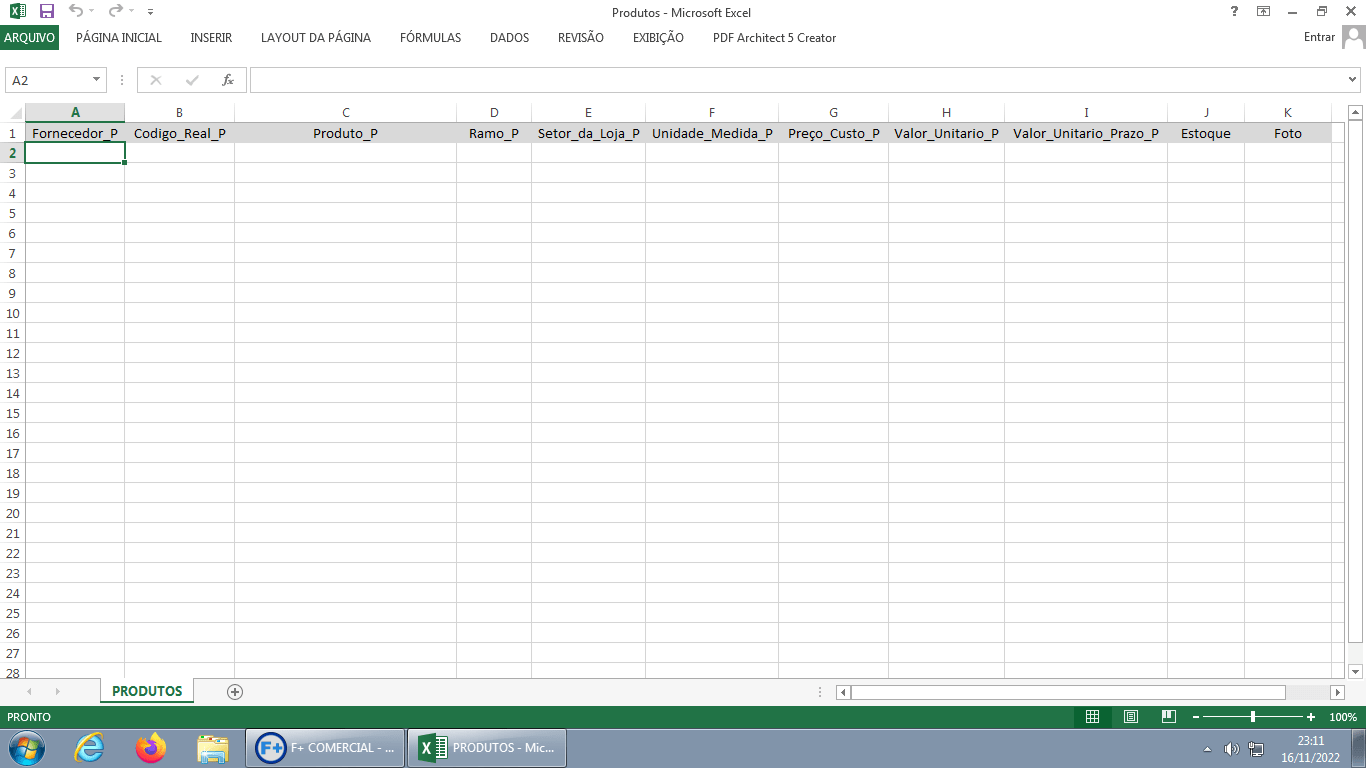Switch to FÓRMULAS ribbon tab
Screen dimensions: 1366x768
(430, 38)
